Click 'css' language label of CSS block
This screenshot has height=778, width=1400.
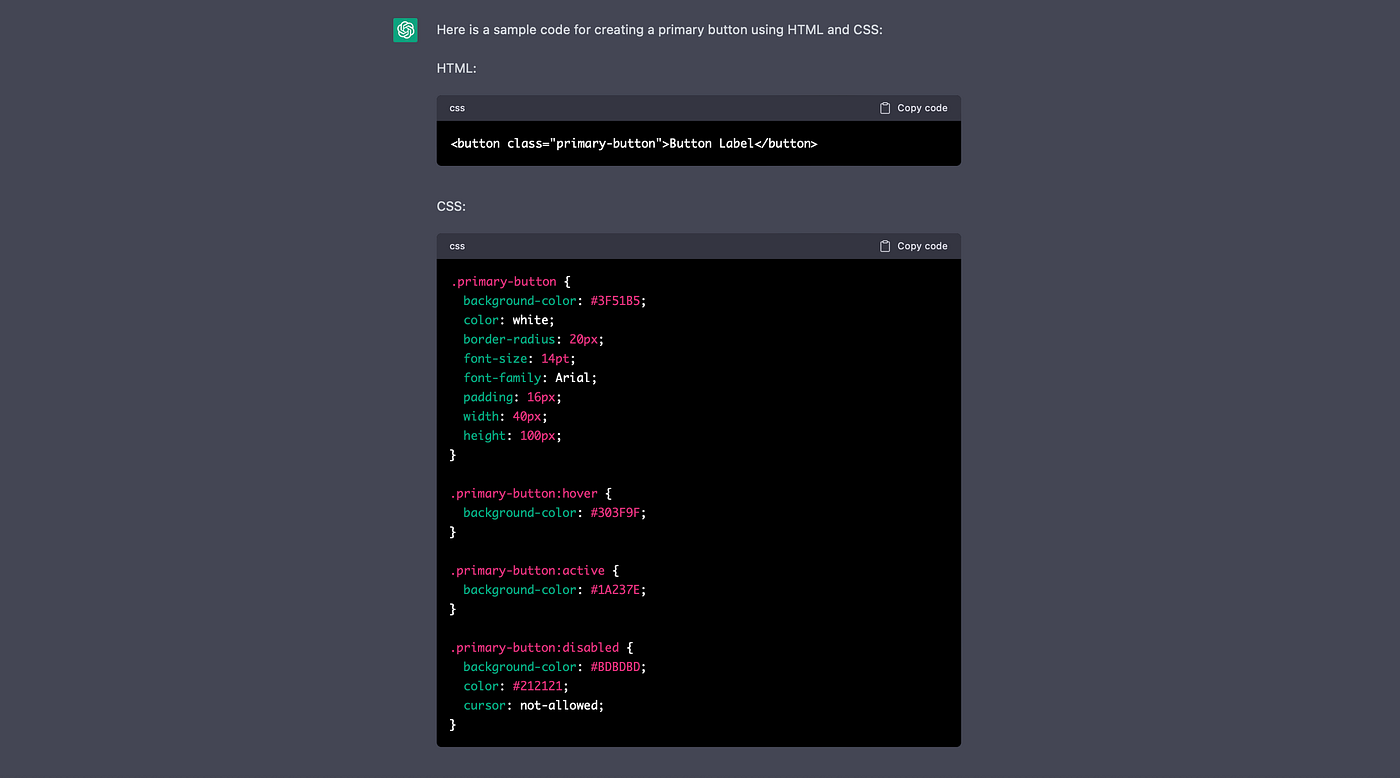point(457,246)
